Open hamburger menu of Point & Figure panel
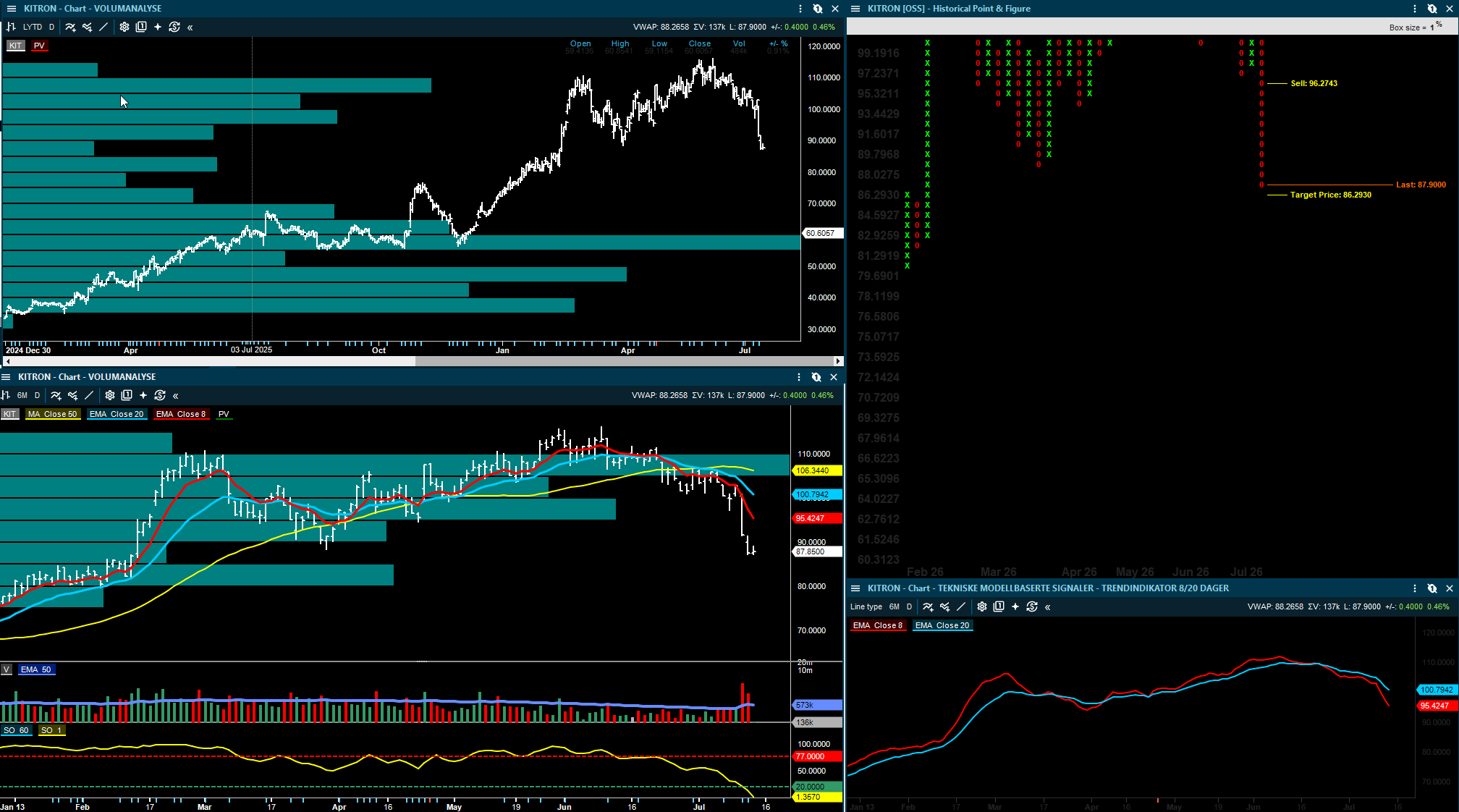Viewport: 1459px width, 812px height. pyautogui.click(x=855, y=9)
